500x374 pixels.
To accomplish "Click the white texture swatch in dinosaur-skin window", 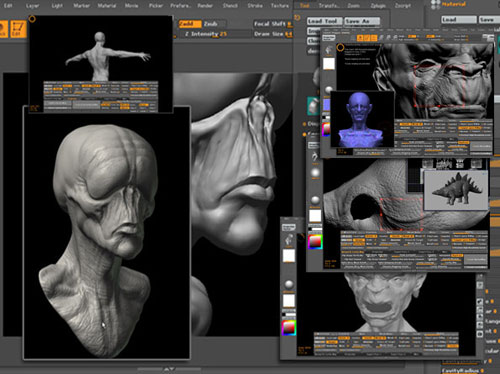I will tap(315, 216).
